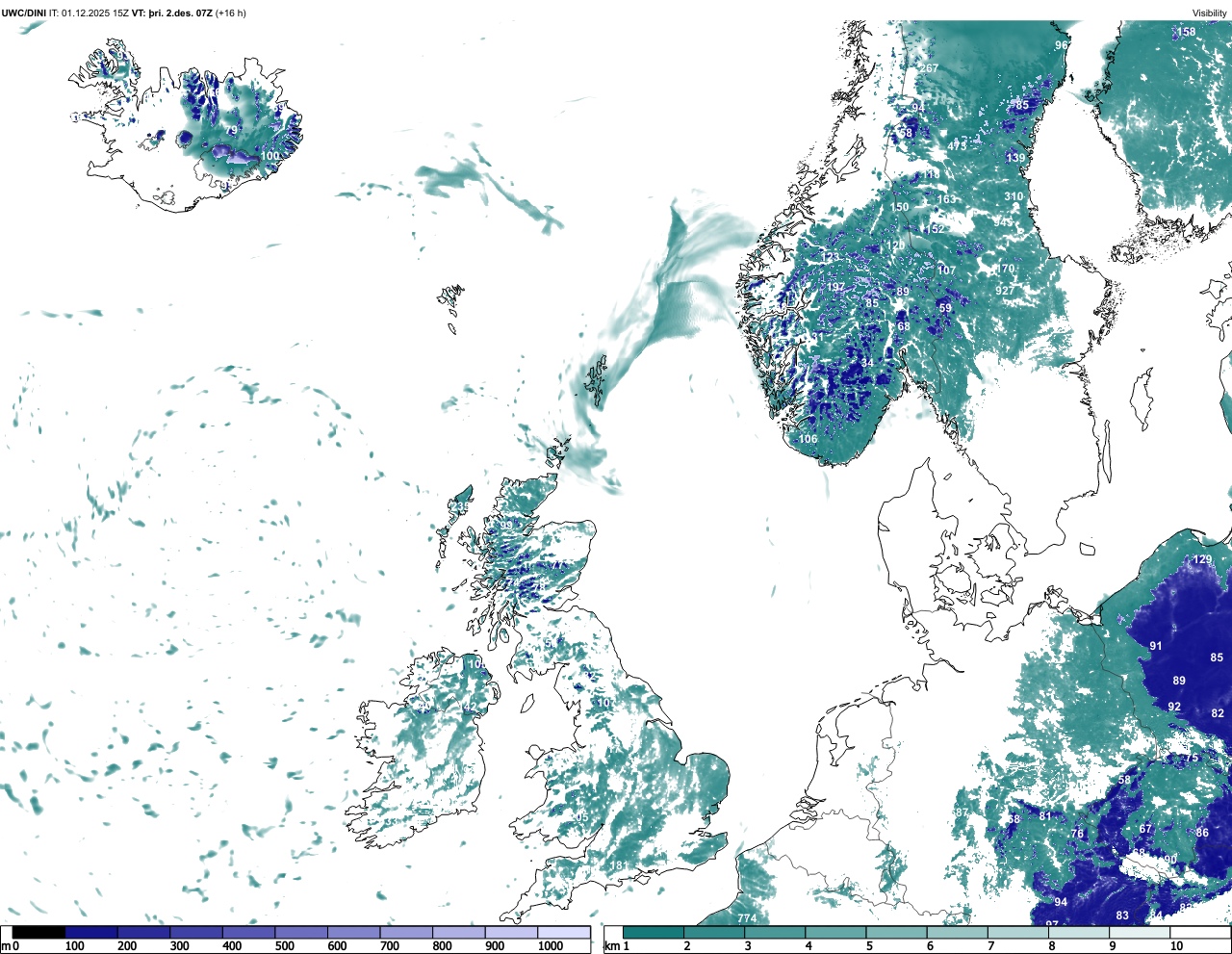Click the '181' value in southern England
This screenshot has width=1232, height=954.
click(x=617, y=865)
